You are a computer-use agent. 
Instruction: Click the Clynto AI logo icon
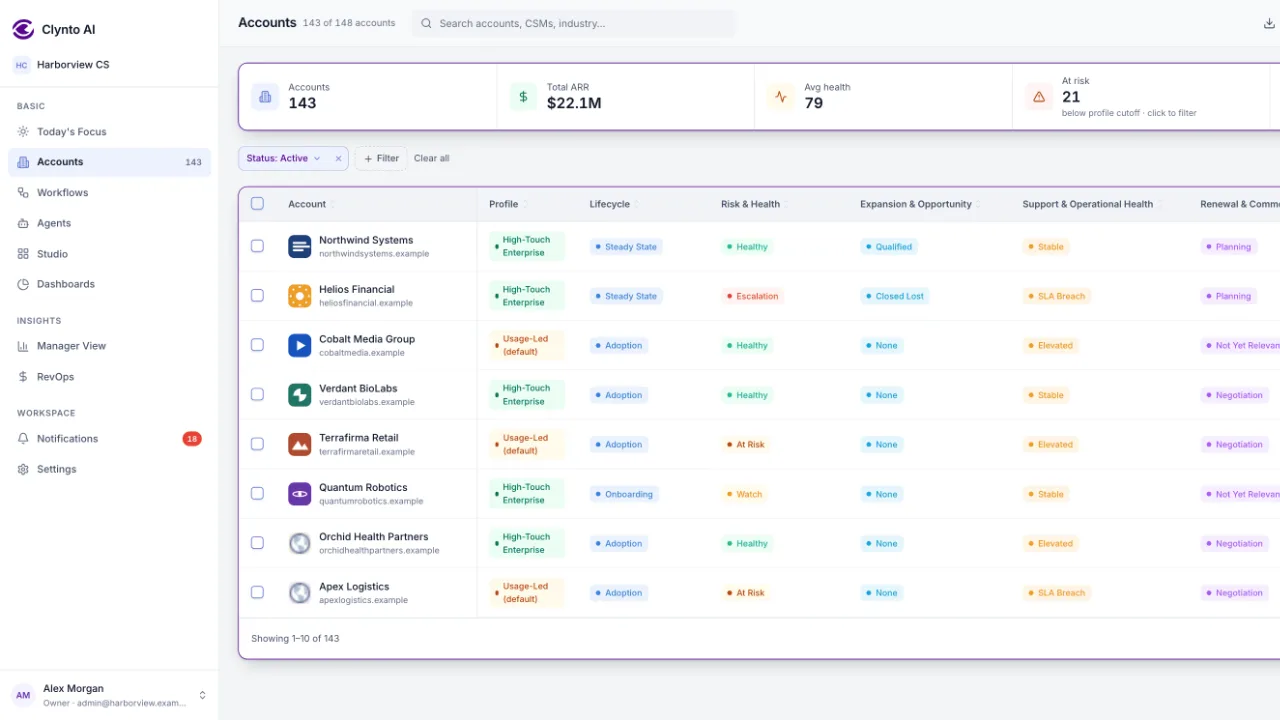[23, 30]
